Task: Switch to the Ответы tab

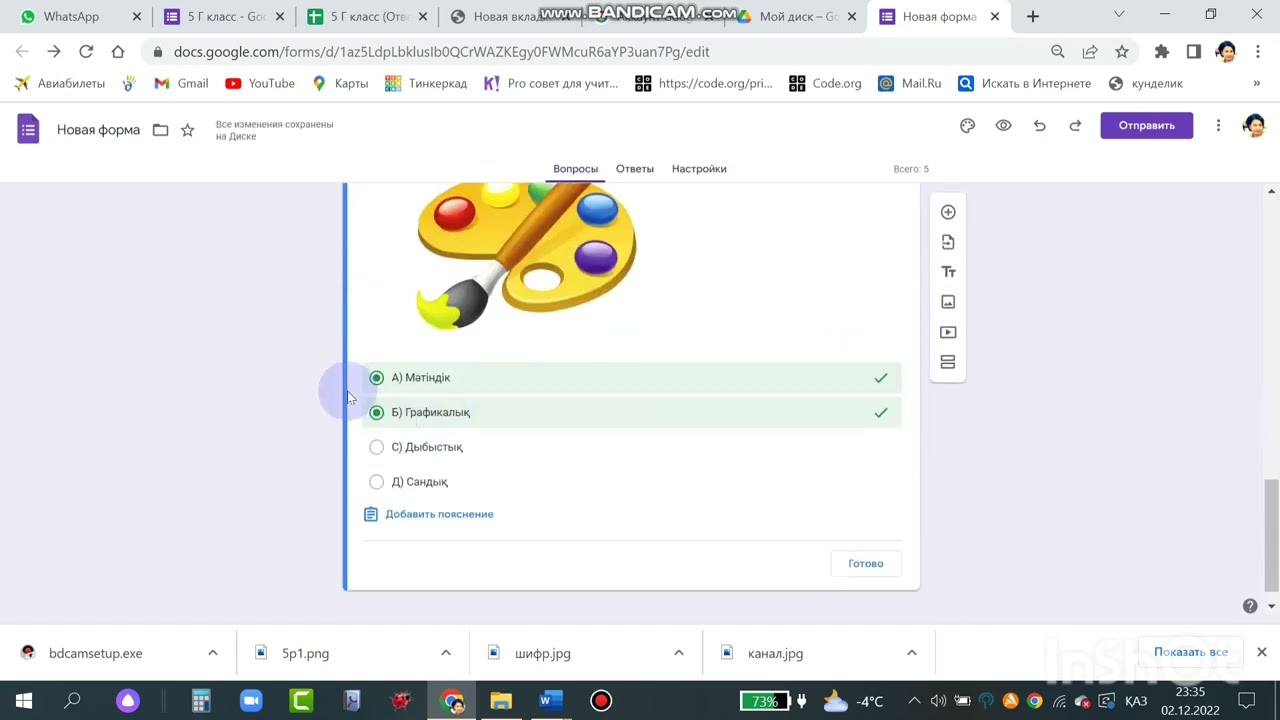Action: 635,169
